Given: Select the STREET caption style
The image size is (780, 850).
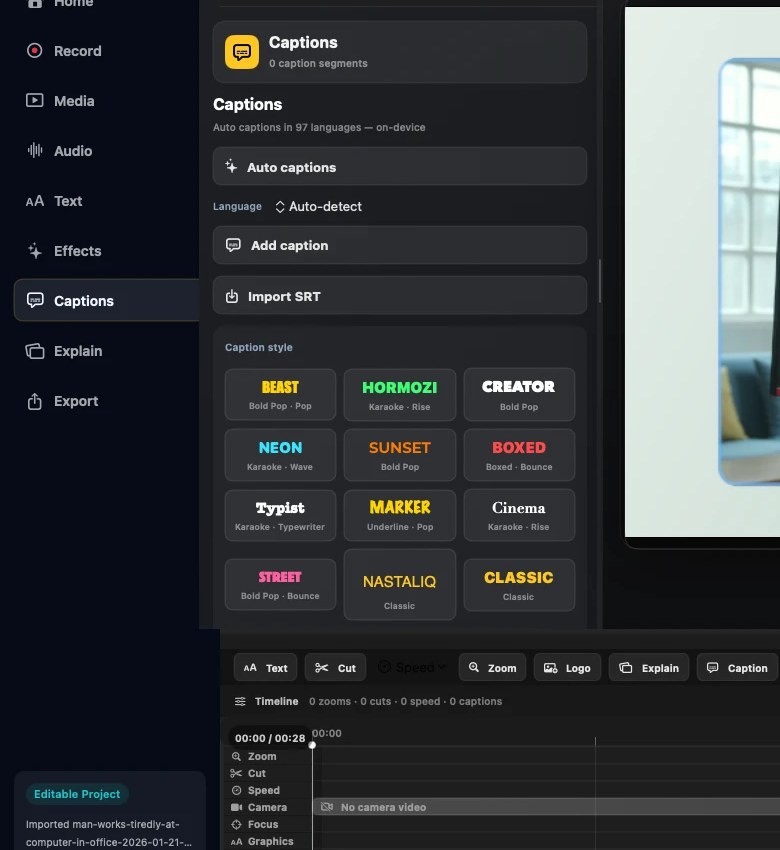Looking at the screenshot, I should pyautogui.click(x=280, y=584).
